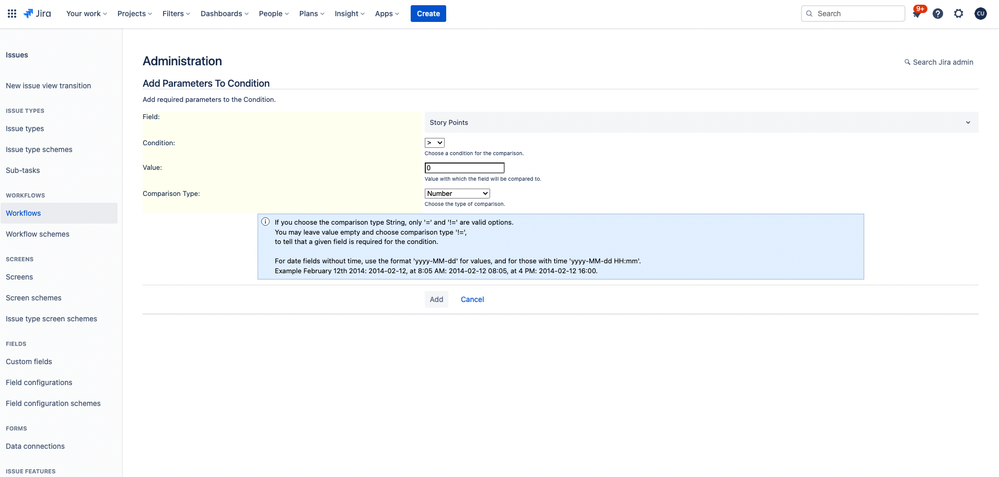The image size is (999, 477).
Task: Click the Jira logo
Action: coord(38,13)
